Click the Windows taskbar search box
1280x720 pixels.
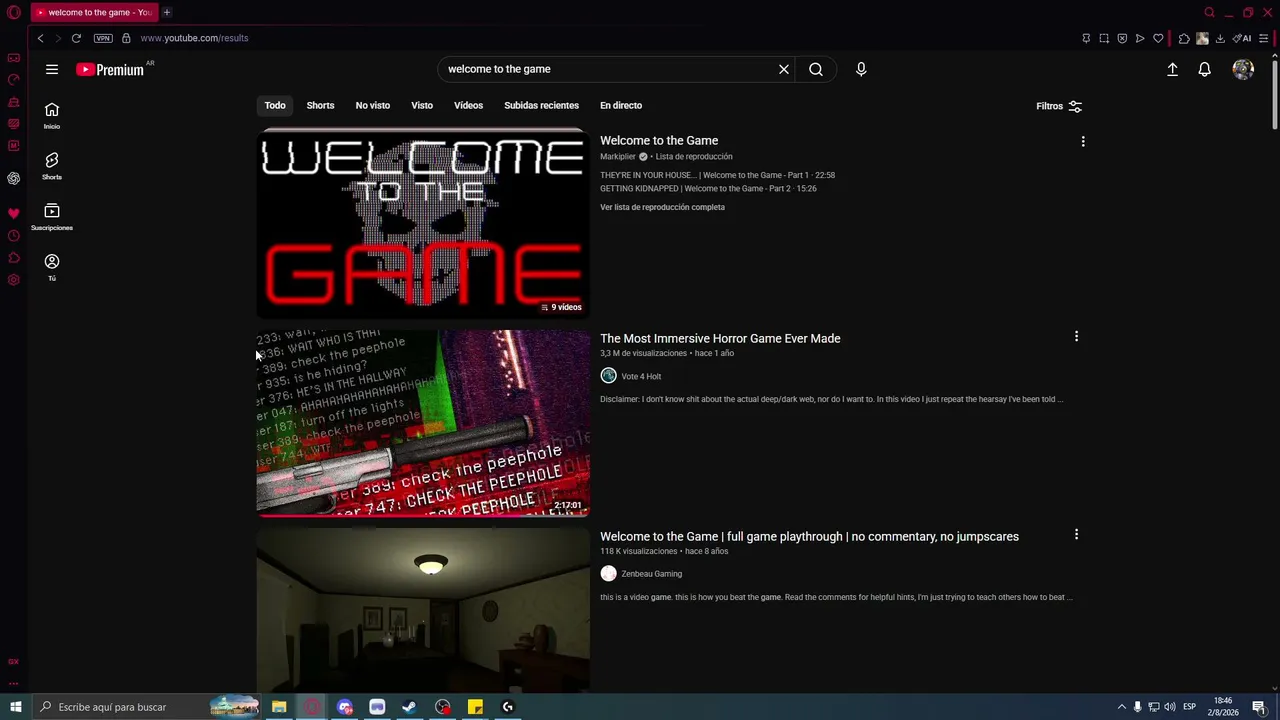click(x=147, y=707)
